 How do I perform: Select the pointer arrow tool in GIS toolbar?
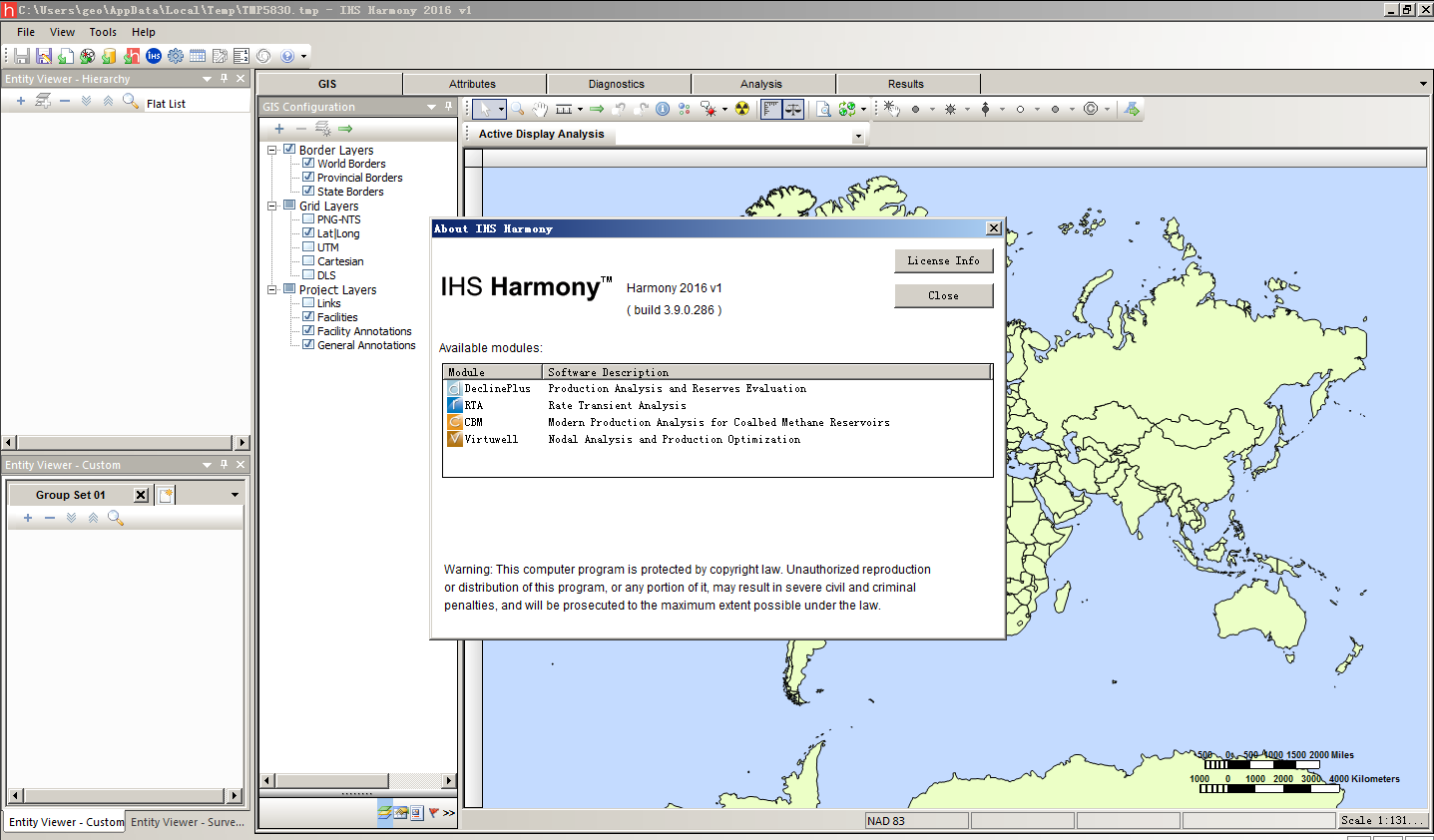tap(483, 109)
